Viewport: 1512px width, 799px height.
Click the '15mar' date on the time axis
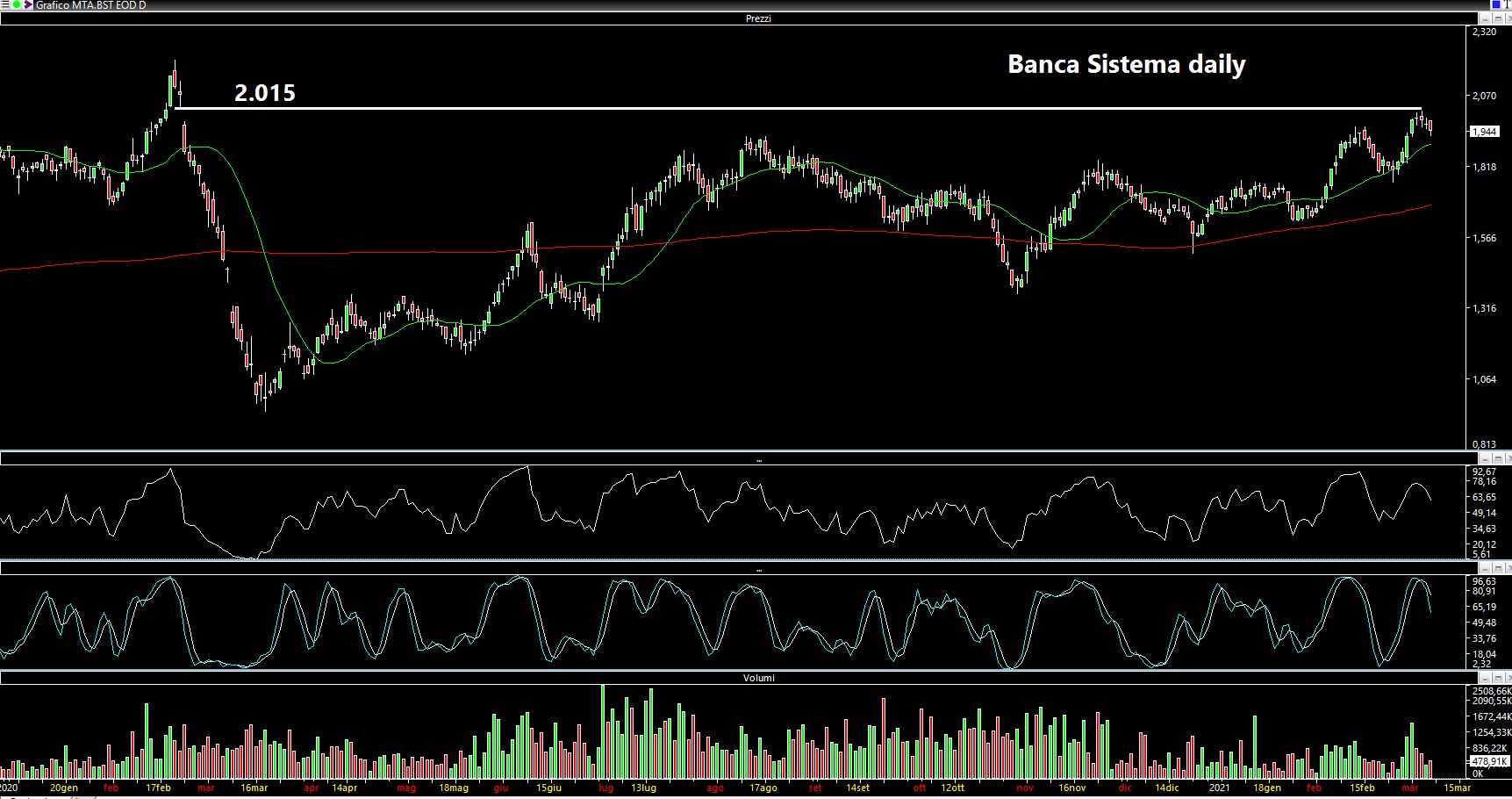1457,788
